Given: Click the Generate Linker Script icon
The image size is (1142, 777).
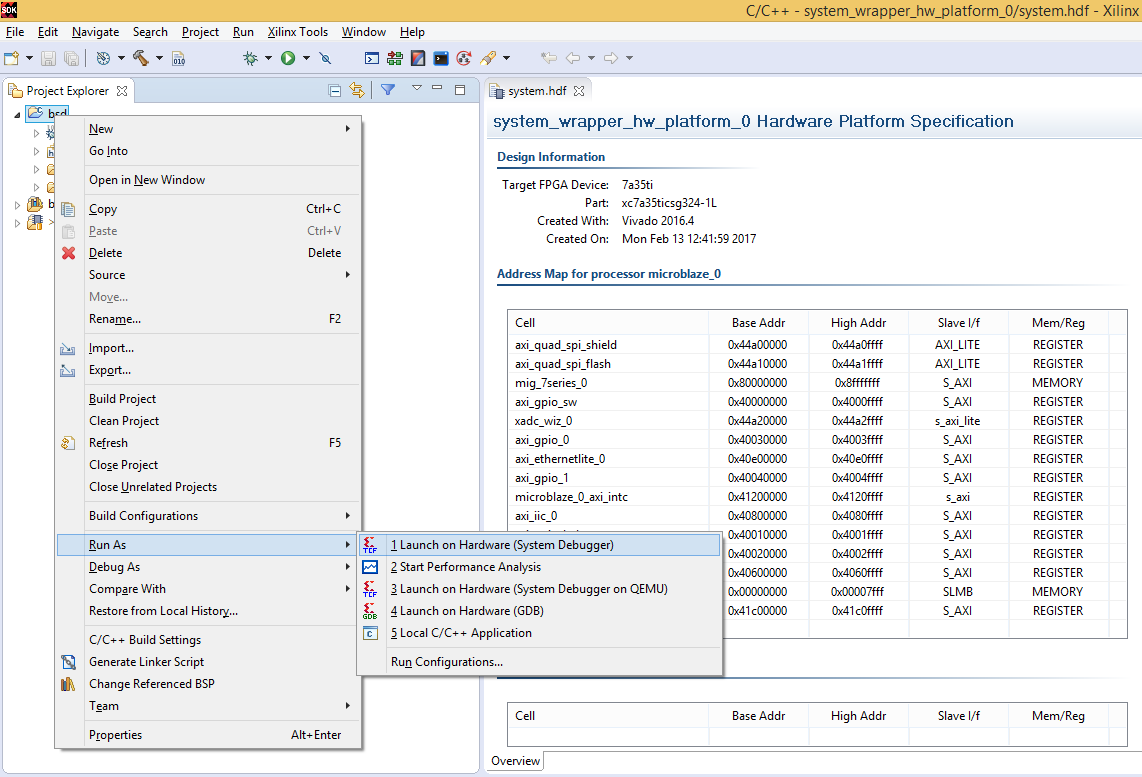Looking at the screenshot, I should 68,662.
